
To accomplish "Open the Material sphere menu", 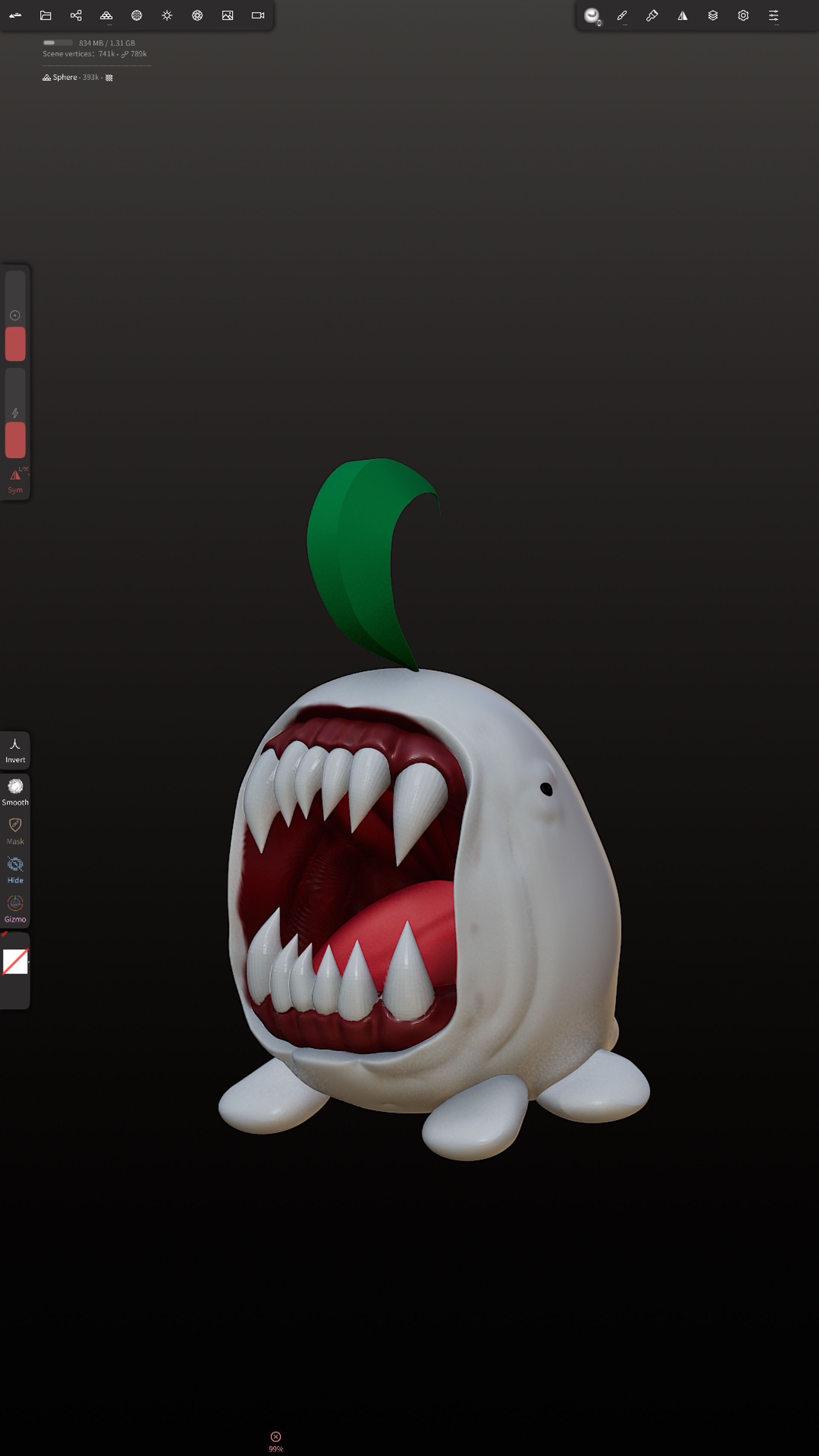I will (137, 15).
